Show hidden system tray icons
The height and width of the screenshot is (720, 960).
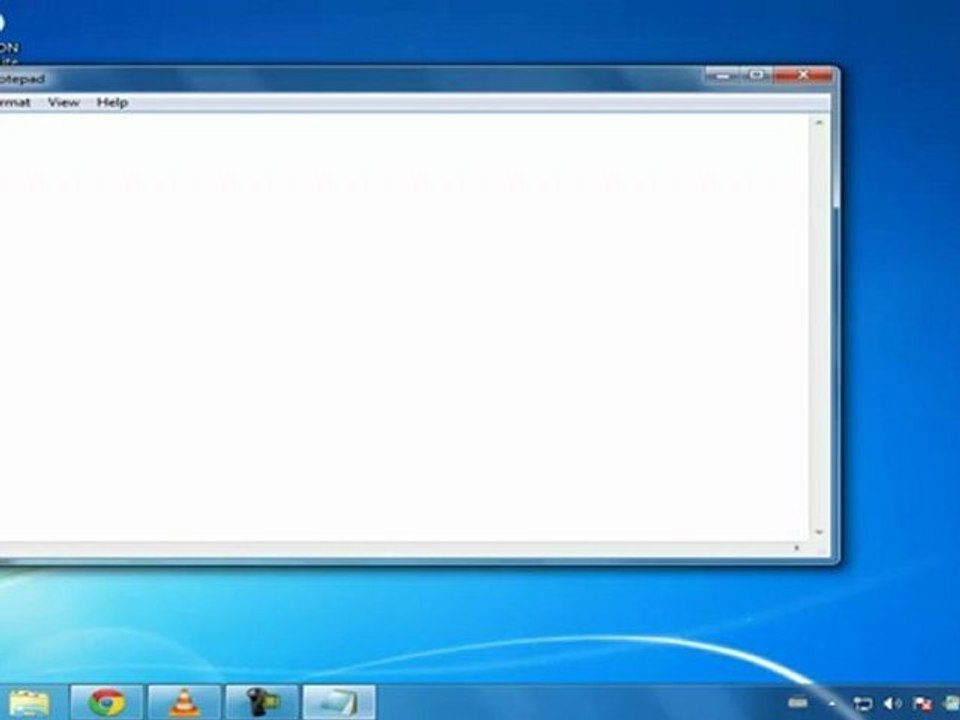coord(833,703)
